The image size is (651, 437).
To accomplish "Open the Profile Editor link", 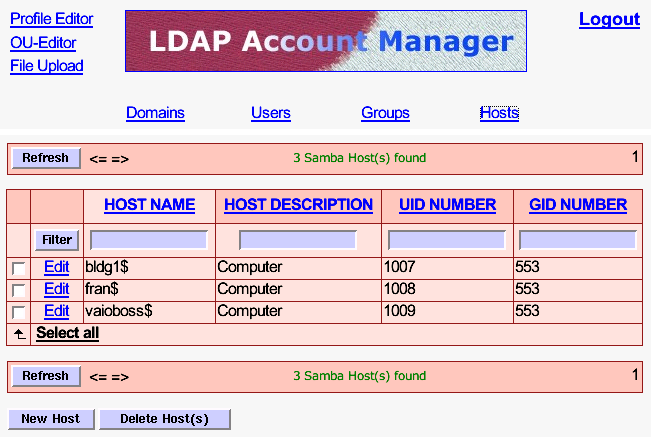I will (51, 19).
